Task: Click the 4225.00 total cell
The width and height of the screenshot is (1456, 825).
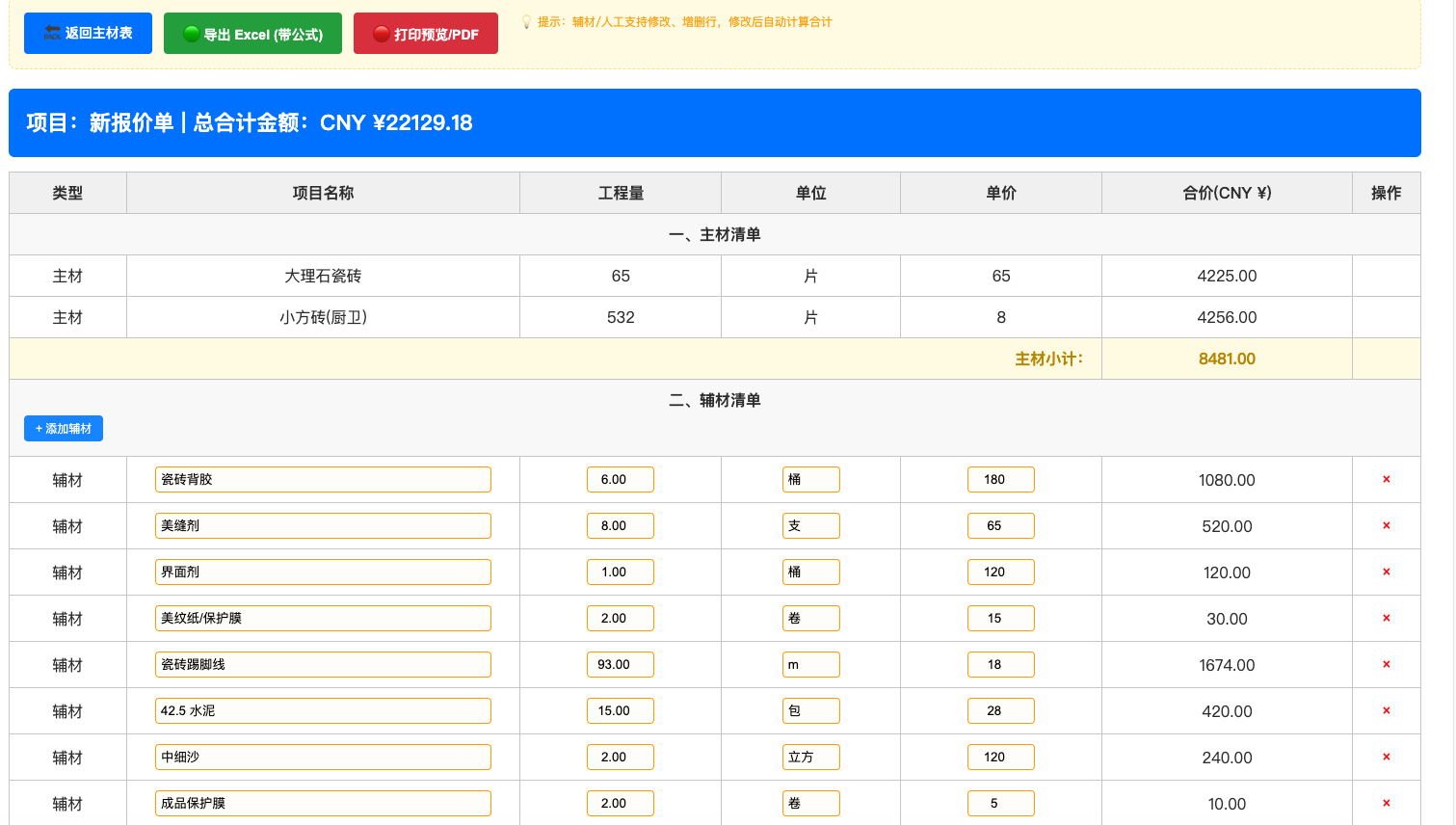Action: [1227, 276]
